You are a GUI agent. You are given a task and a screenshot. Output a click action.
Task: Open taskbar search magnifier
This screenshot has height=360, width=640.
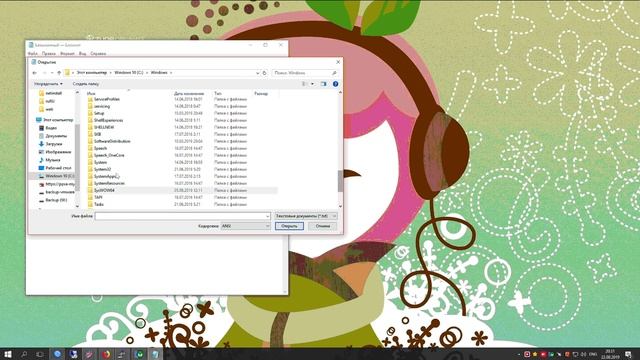pos(24,354)
